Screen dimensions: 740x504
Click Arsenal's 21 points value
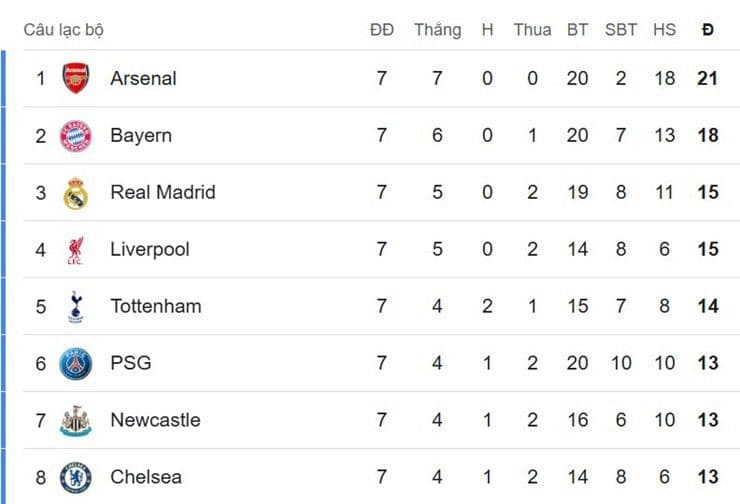coord(708,78)
